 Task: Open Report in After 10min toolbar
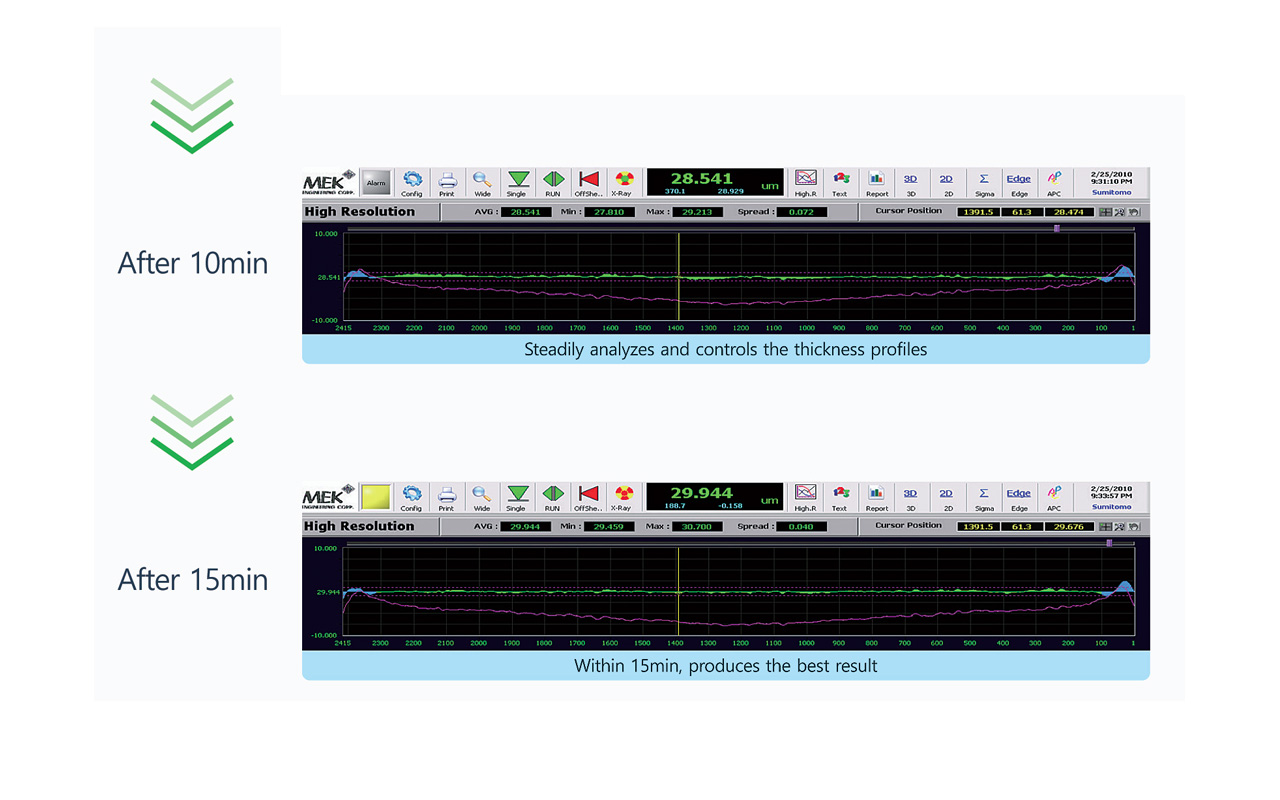877,182
